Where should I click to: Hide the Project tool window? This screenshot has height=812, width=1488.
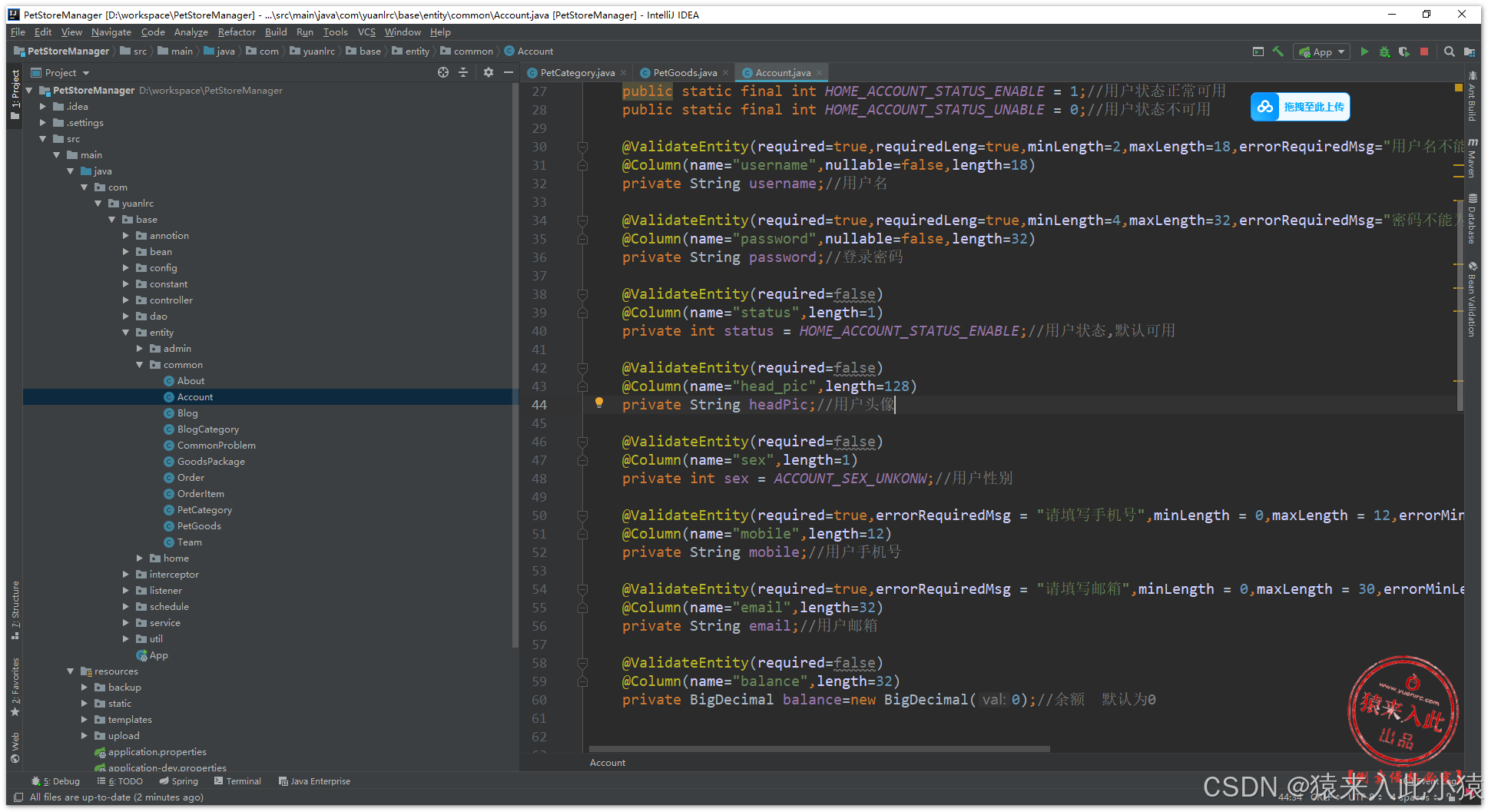[x=509, y=72]
